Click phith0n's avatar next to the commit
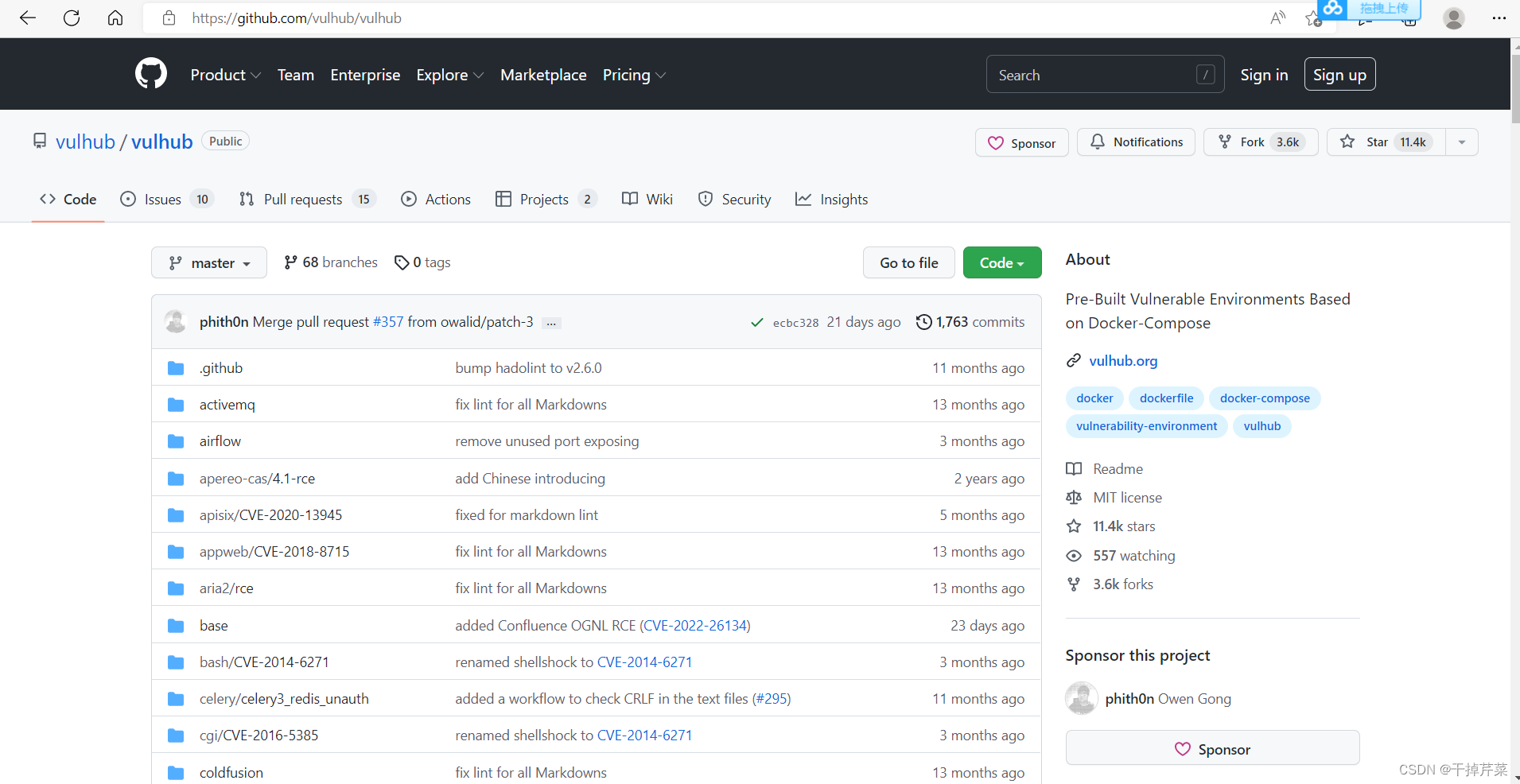1520x784 pixels. [x=176, y=321]
